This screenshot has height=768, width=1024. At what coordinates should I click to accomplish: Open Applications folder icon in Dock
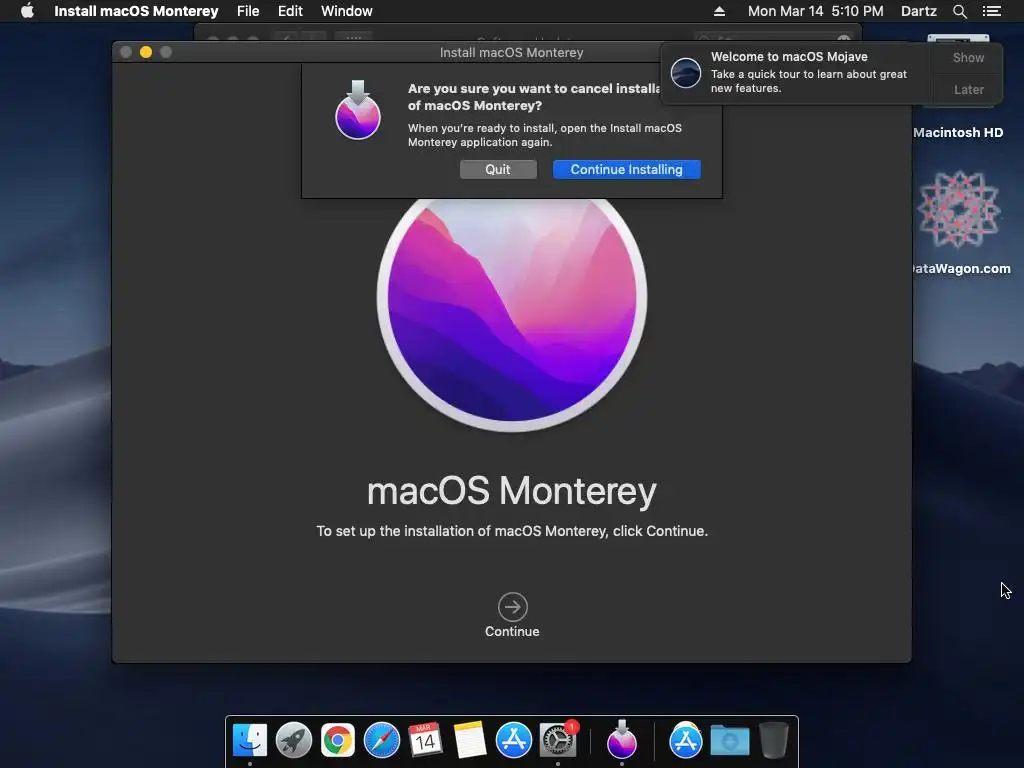pyautogui.click(x=686, y=740)
